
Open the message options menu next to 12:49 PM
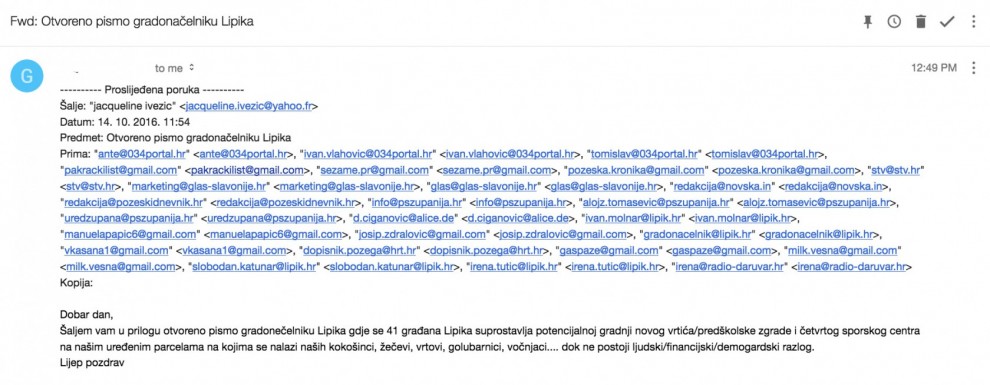[x=973, y=68]
